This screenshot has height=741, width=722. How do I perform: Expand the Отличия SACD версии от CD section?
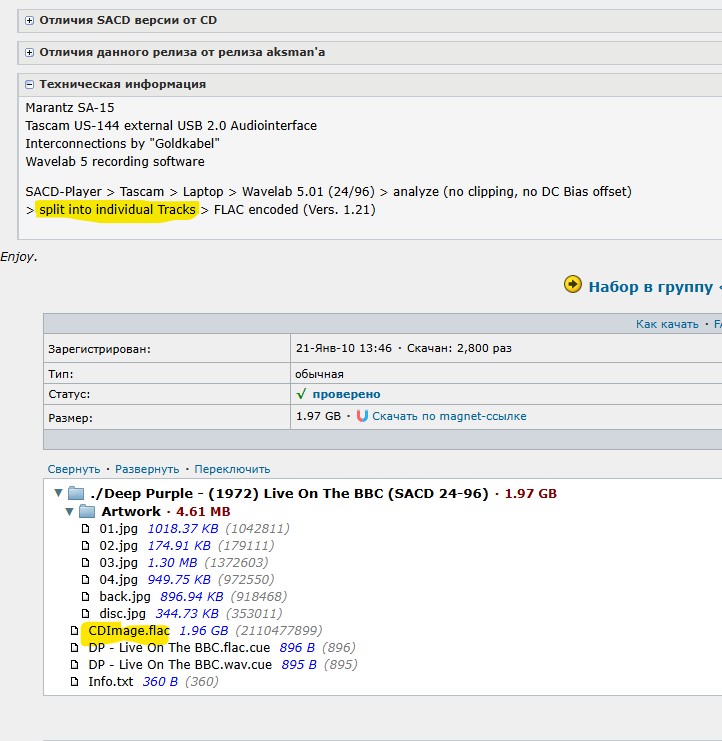[x=30, y=20]
